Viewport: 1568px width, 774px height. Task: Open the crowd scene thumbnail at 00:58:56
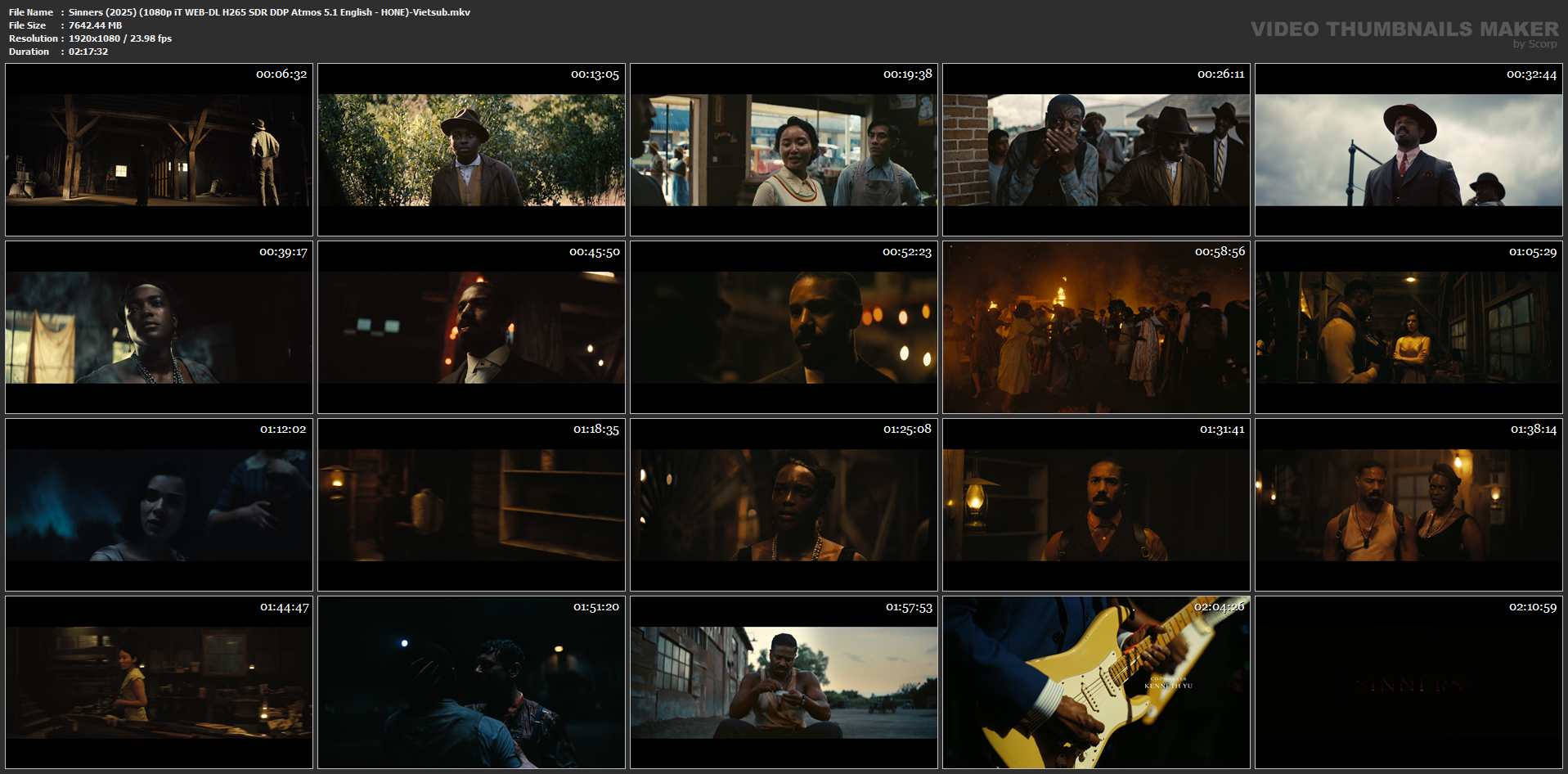point(1096,327)
